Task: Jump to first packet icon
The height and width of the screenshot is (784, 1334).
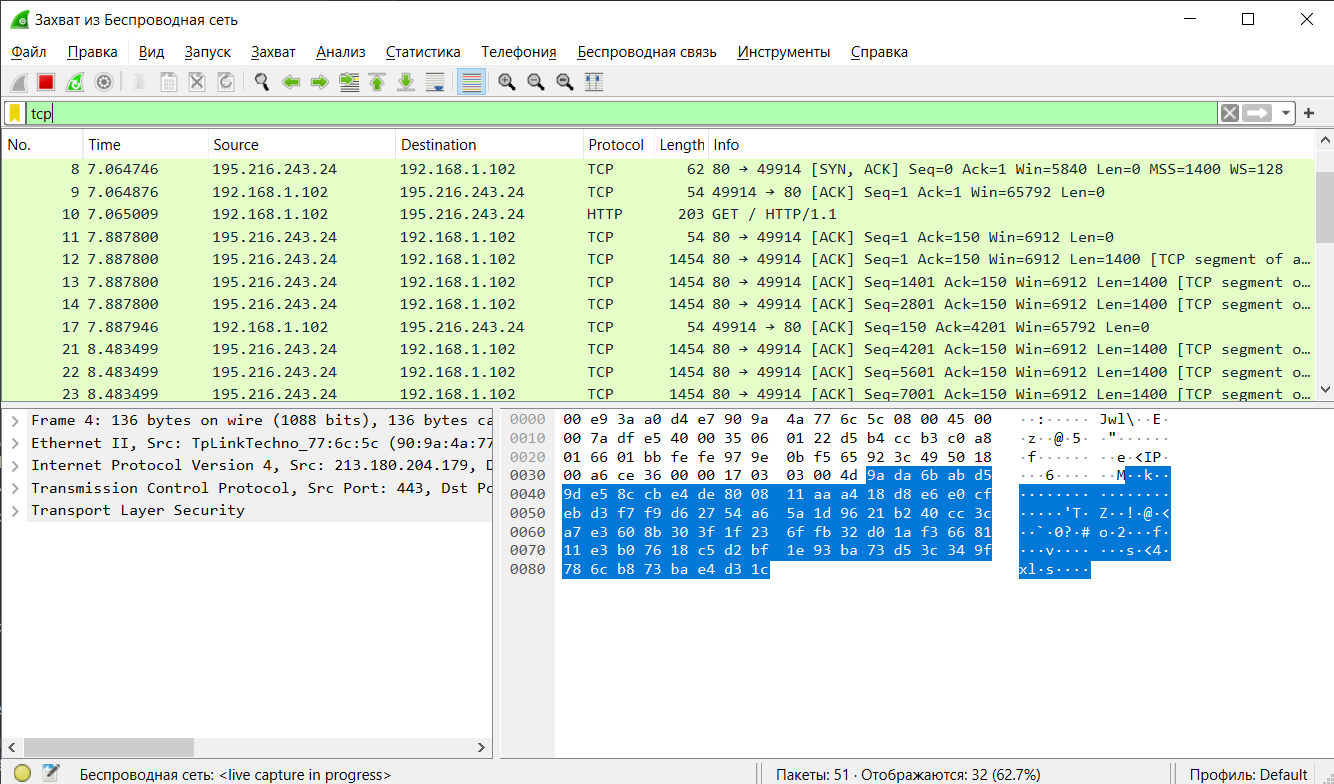Action: [377, 82]
